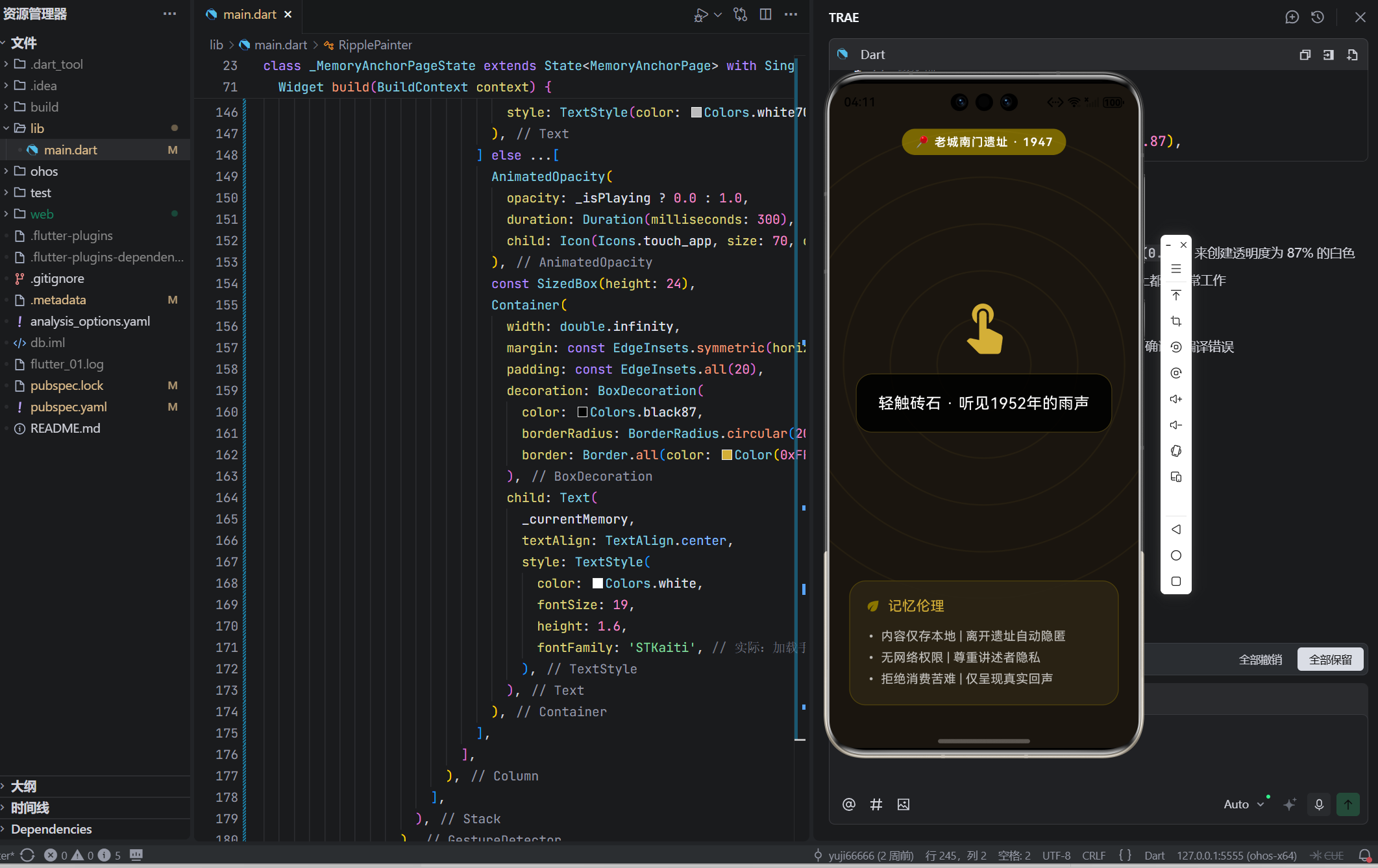Open pubspec.yaml in the file tree

[x=68, y=407]
